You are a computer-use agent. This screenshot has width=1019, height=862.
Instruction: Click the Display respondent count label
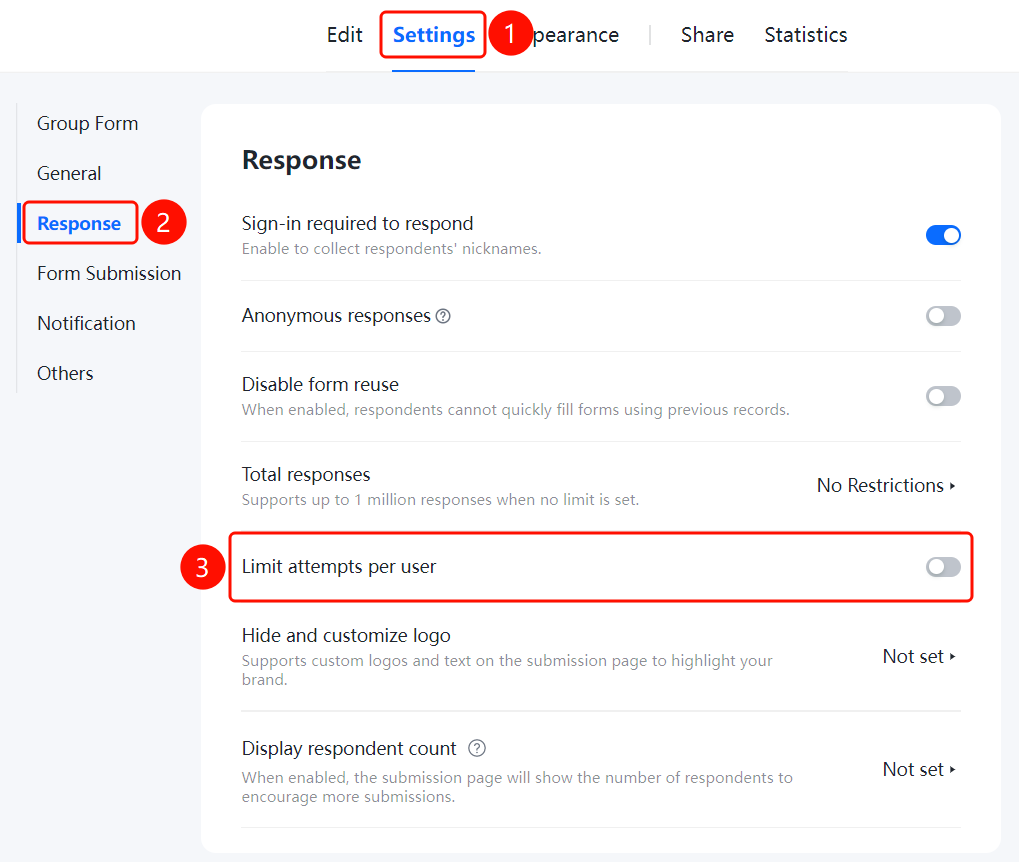click(x=349, y=748)
